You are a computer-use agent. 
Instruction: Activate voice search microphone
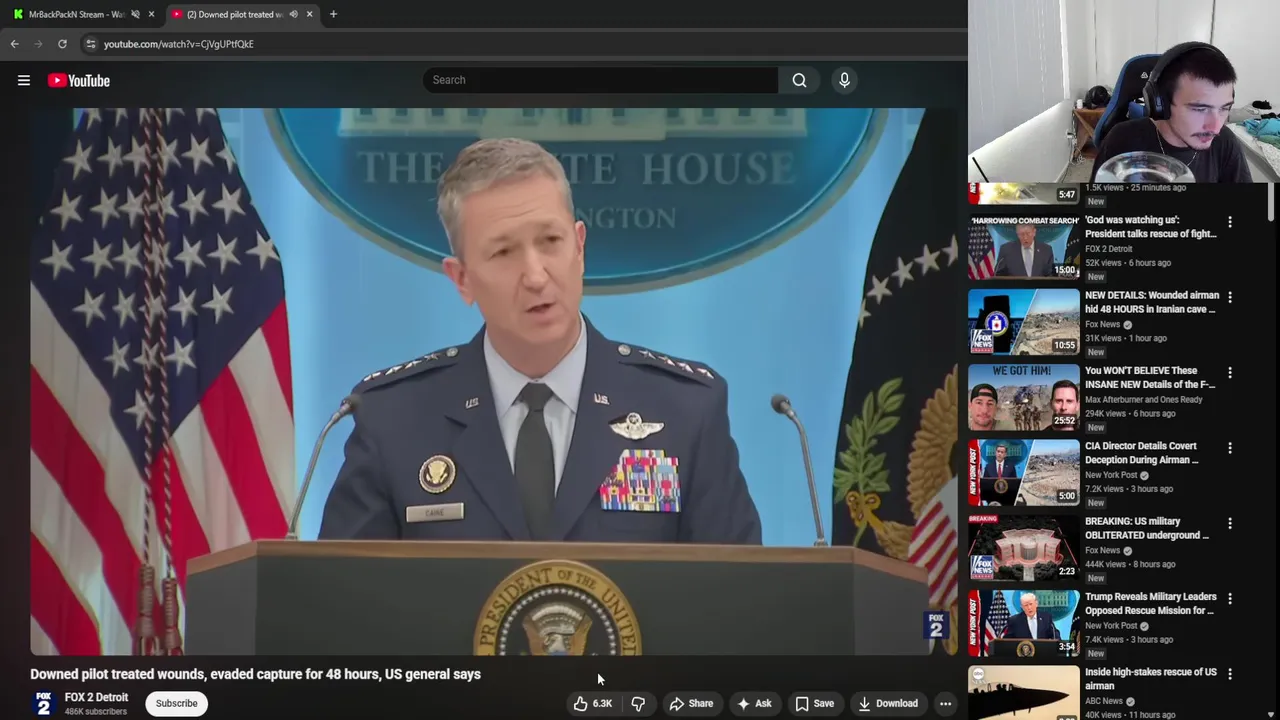(x=844, y=80)
